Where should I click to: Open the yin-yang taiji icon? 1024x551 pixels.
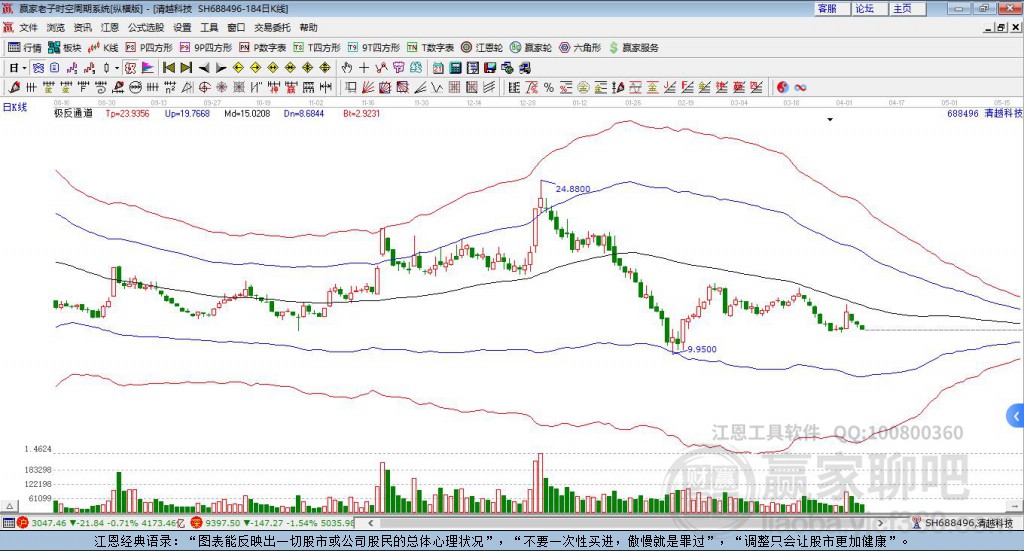click(782, 87)
